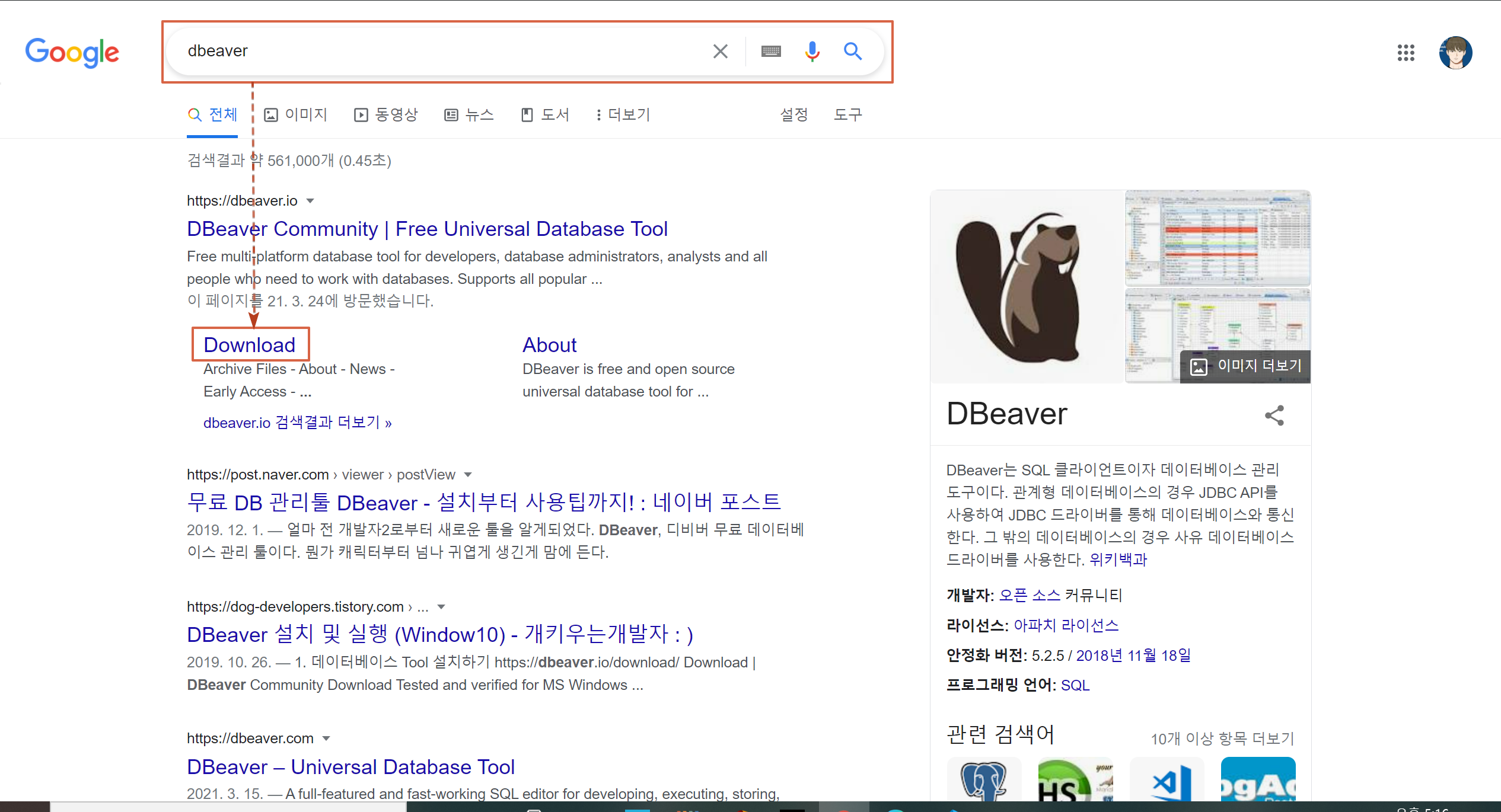1501x812 pixels.
Task: Open the 동영상 videos tab
Action: pos(386,114)
